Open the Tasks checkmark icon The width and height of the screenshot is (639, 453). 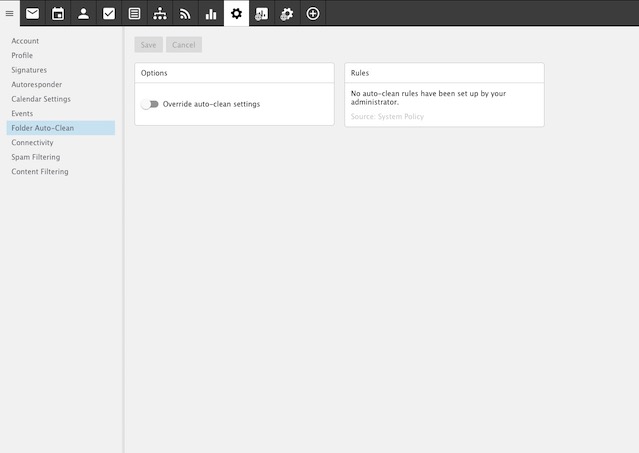[x=109, y=13]
